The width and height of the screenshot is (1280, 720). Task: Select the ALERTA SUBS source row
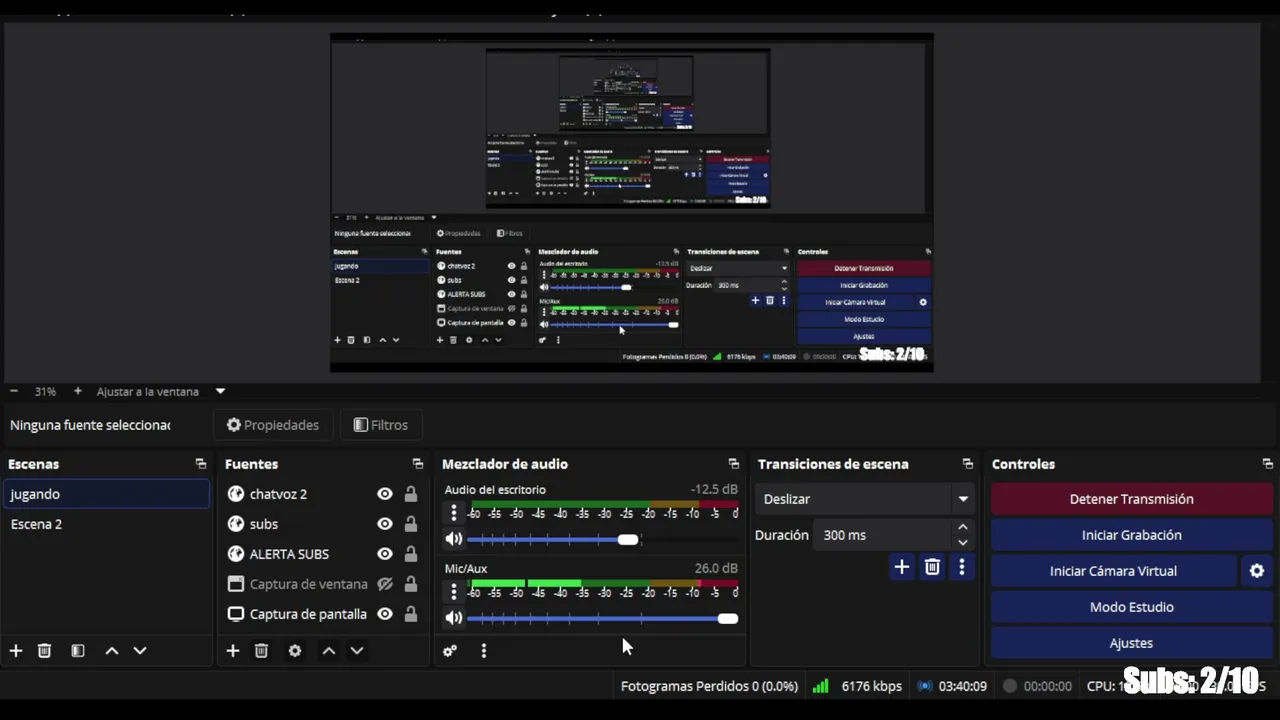point(323,554)
